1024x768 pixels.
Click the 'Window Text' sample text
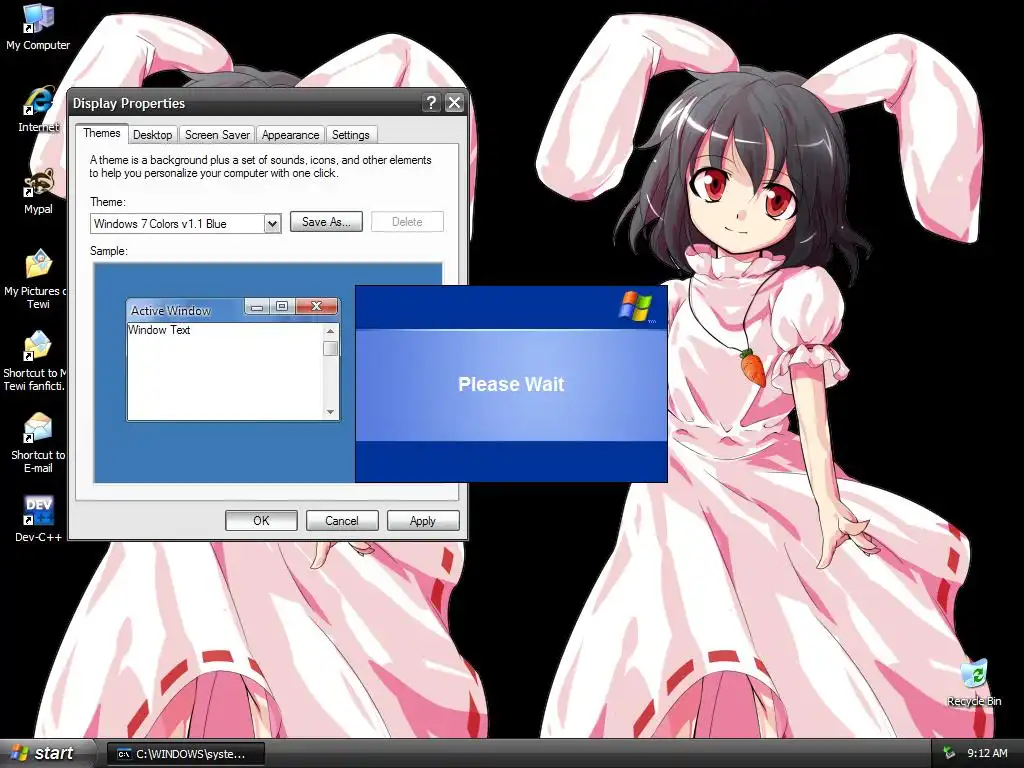click(159, 330)
